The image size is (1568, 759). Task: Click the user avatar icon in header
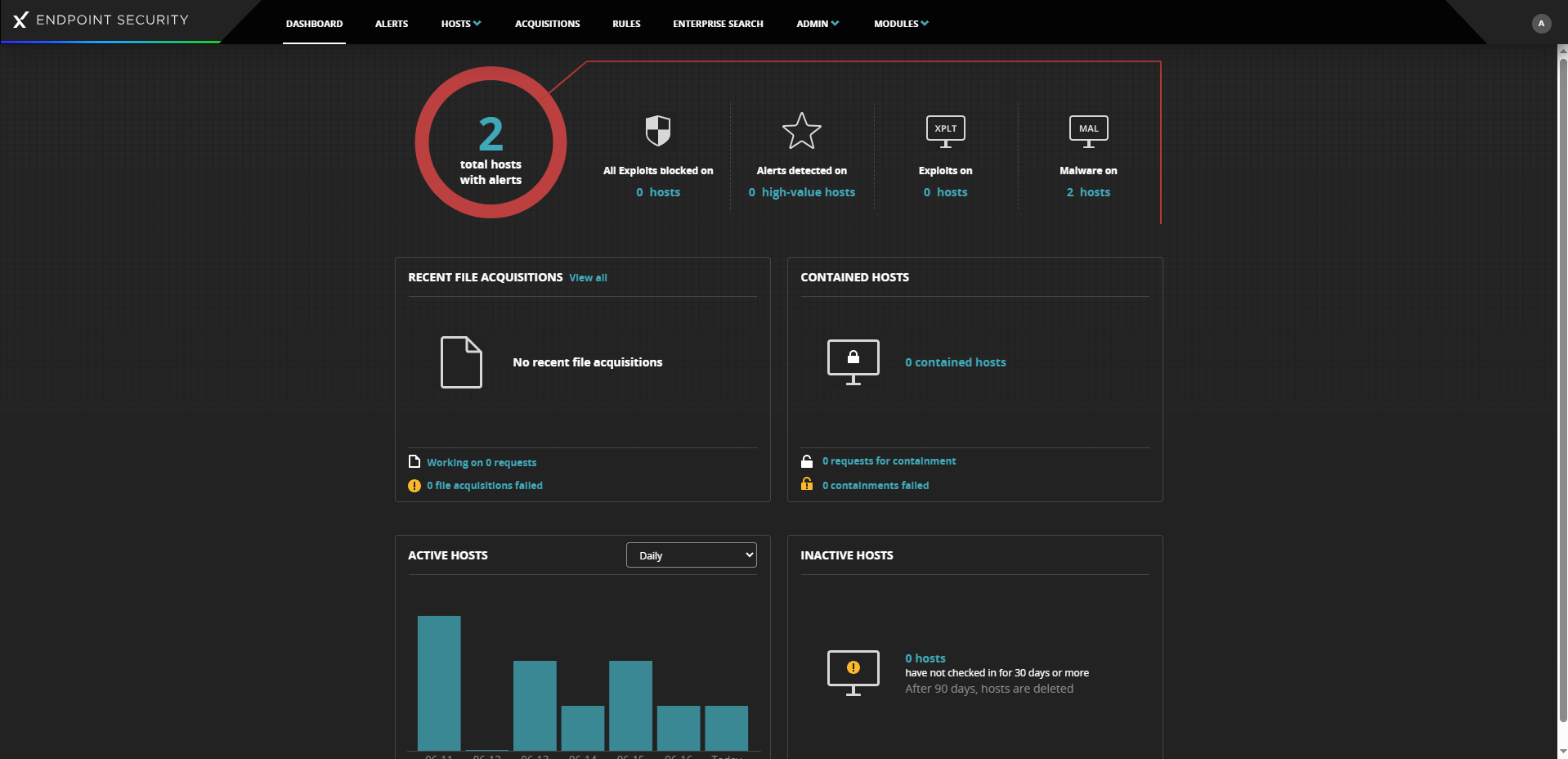(1541, 24)
